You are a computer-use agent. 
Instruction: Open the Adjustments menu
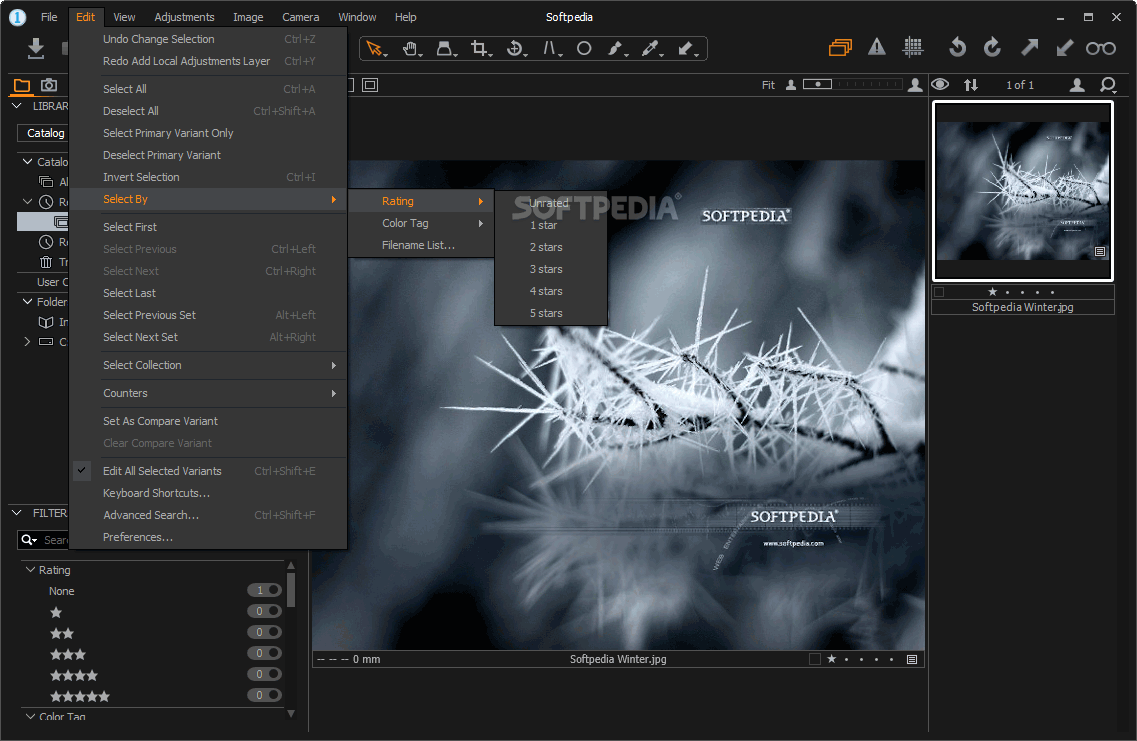coord(184,17)
